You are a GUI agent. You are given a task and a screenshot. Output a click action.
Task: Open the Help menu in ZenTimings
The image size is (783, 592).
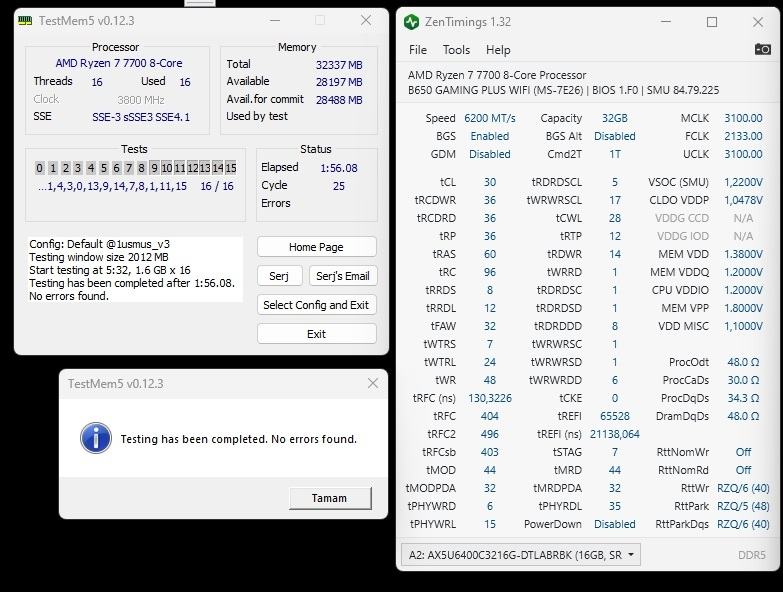tap(498, 50)
